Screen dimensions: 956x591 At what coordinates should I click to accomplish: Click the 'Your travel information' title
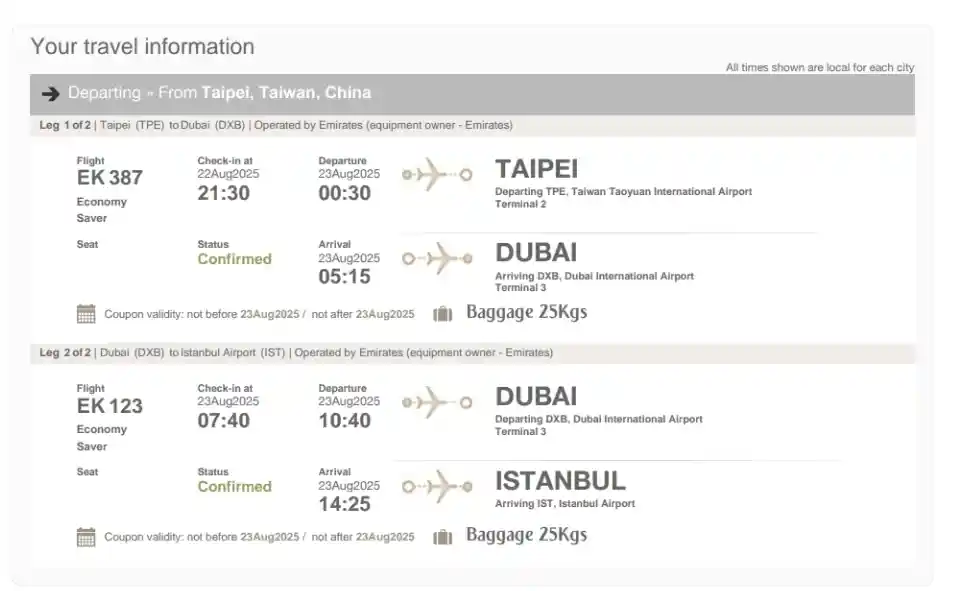pyautogui.click(x=142, y=47)
